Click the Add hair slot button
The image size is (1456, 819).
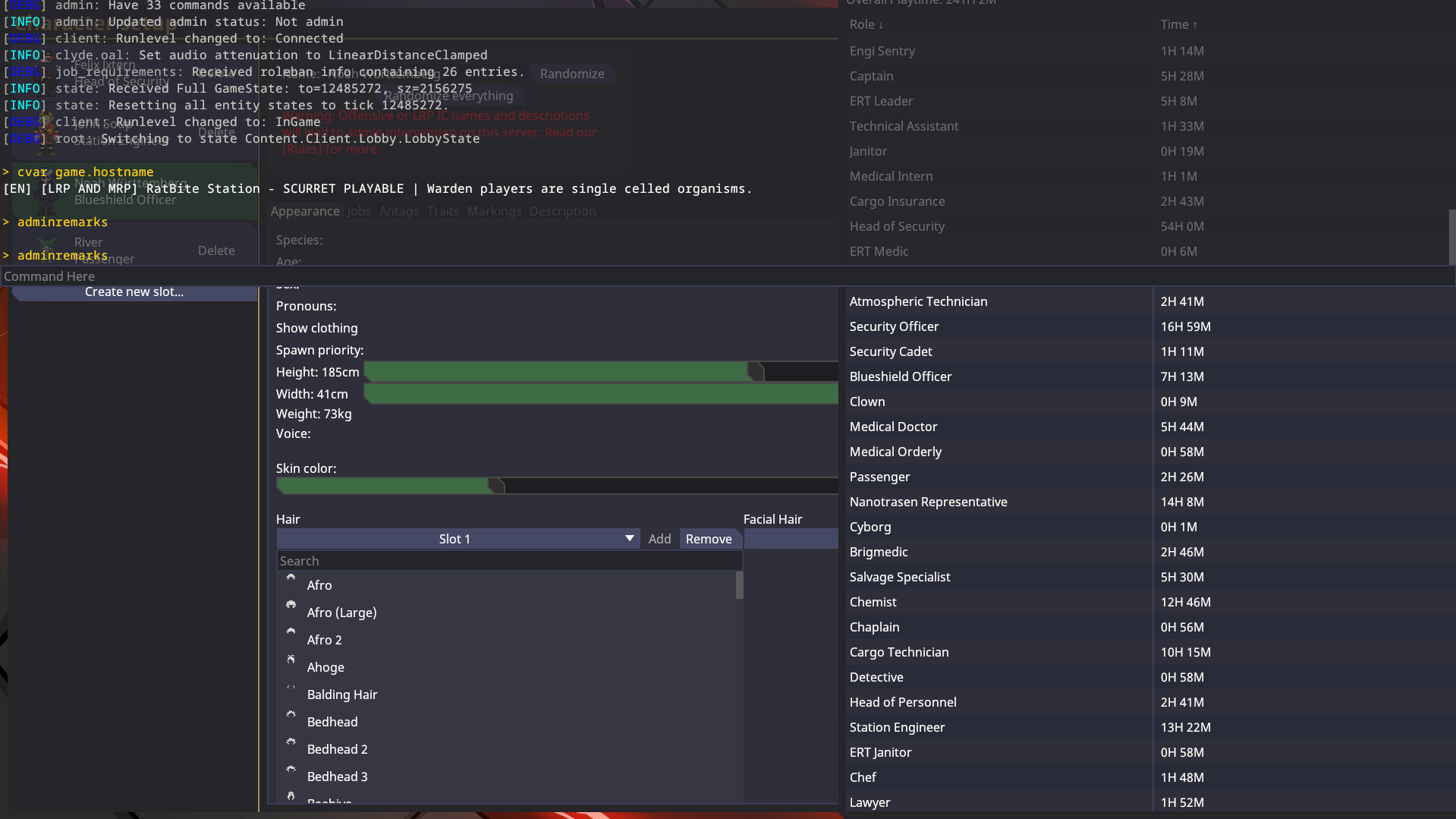[659, 539]
